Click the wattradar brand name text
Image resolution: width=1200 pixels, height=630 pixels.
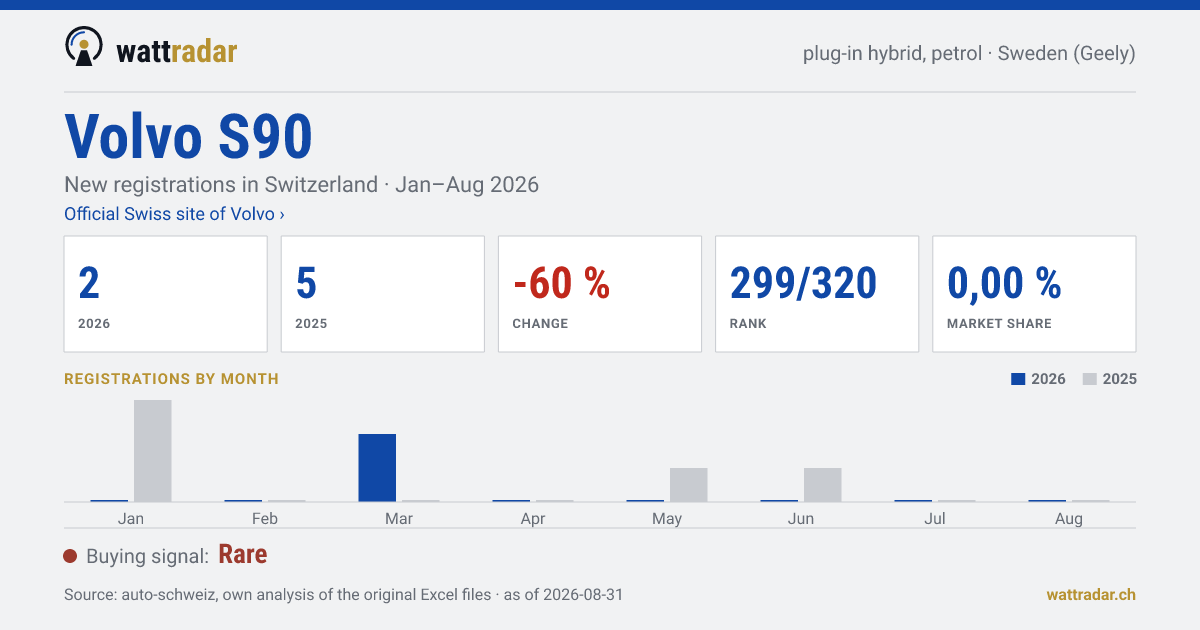click(177, 51)
